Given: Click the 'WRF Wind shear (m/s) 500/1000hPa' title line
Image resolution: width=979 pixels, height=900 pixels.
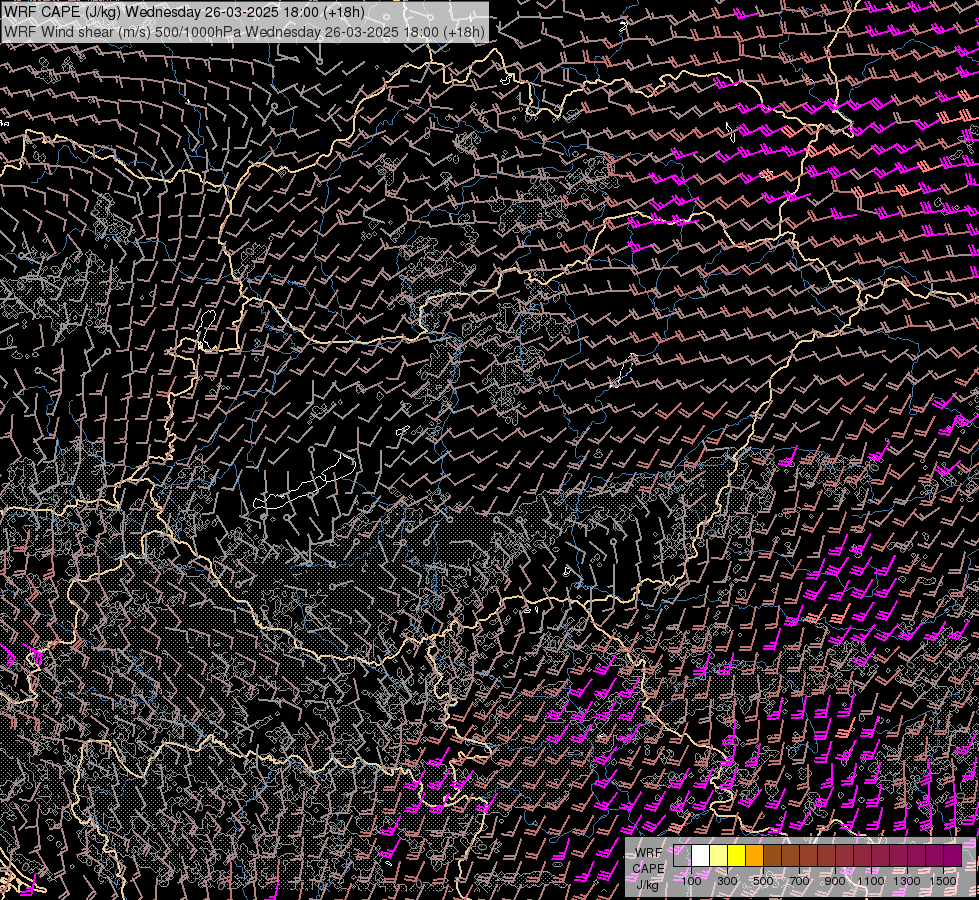Looking at the screenshot, I should tap(245, 31).
